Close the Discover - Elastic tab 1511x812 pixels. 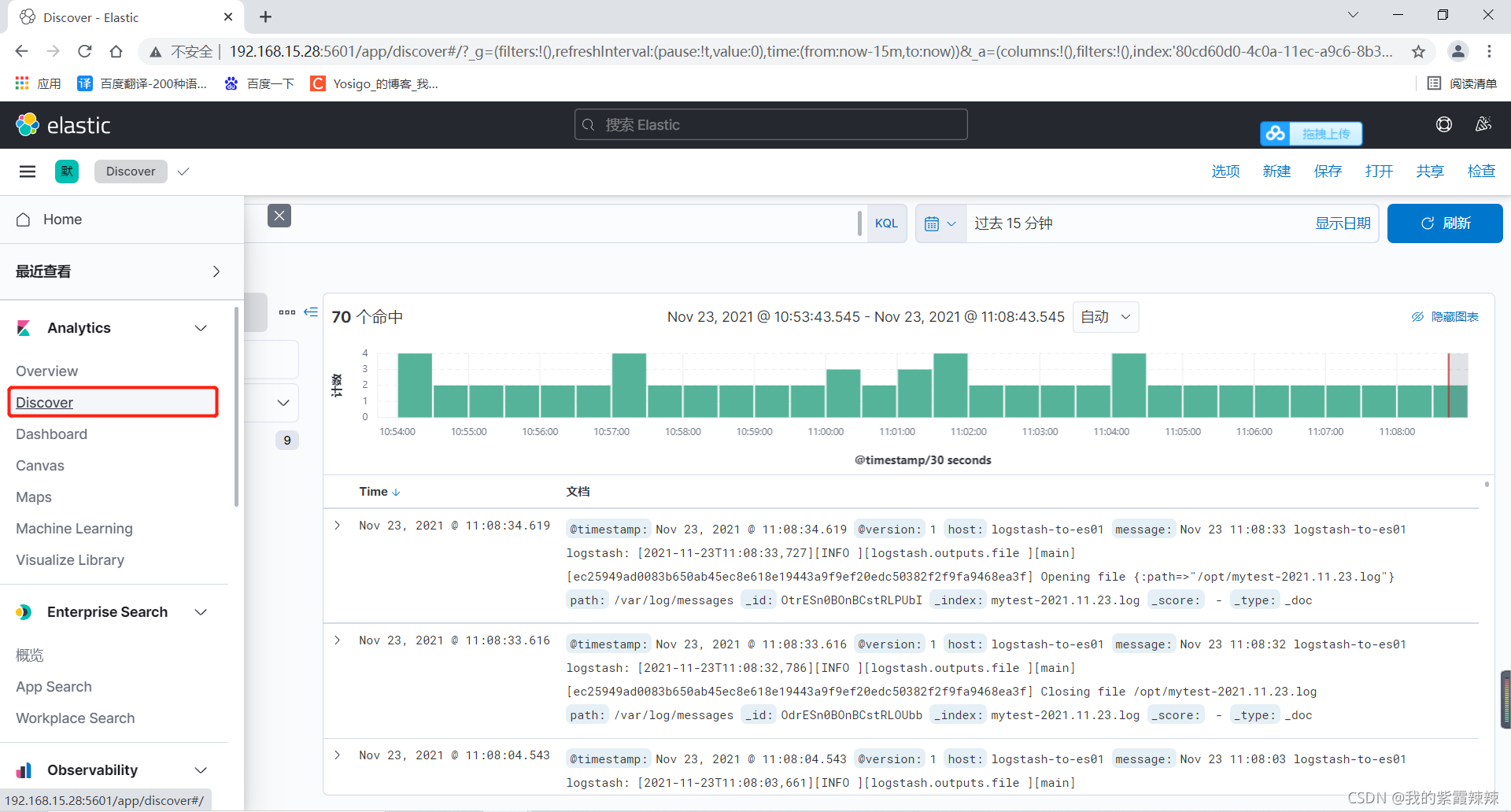(228, 17)
